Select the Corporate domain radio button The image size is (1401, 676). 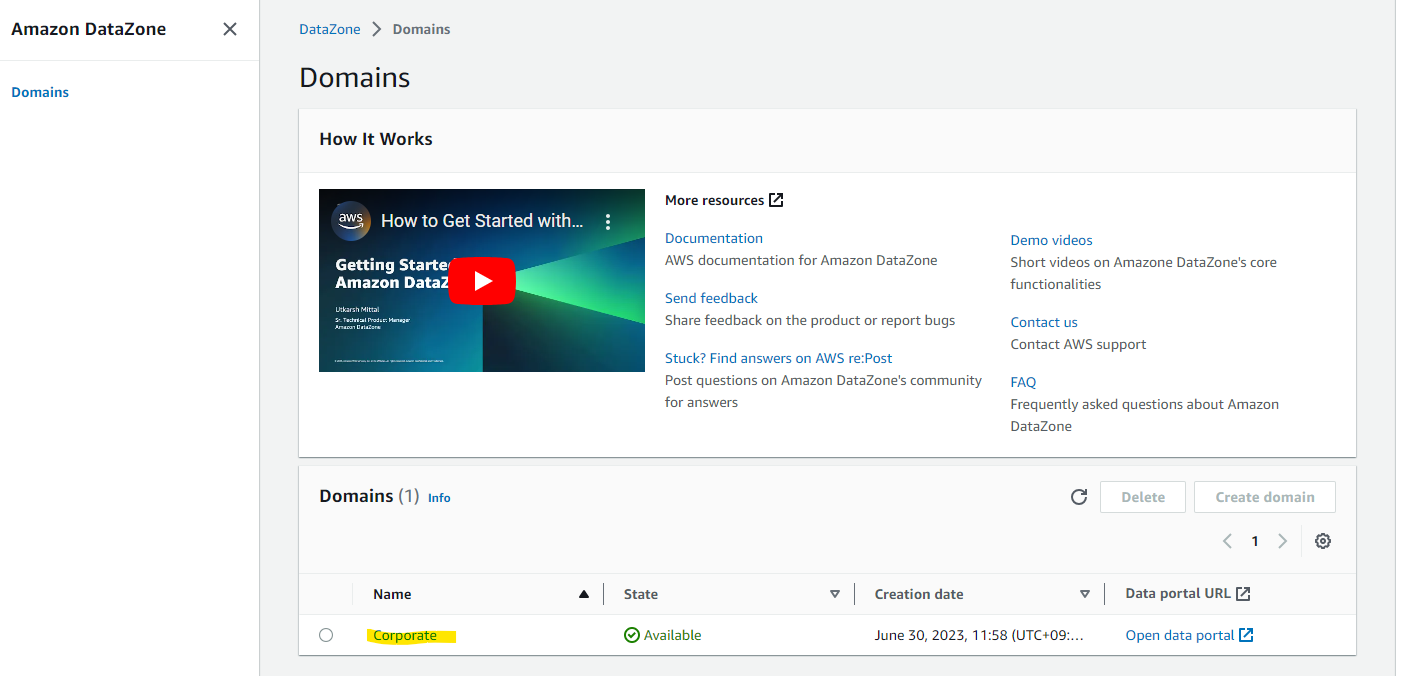point(326,635)
